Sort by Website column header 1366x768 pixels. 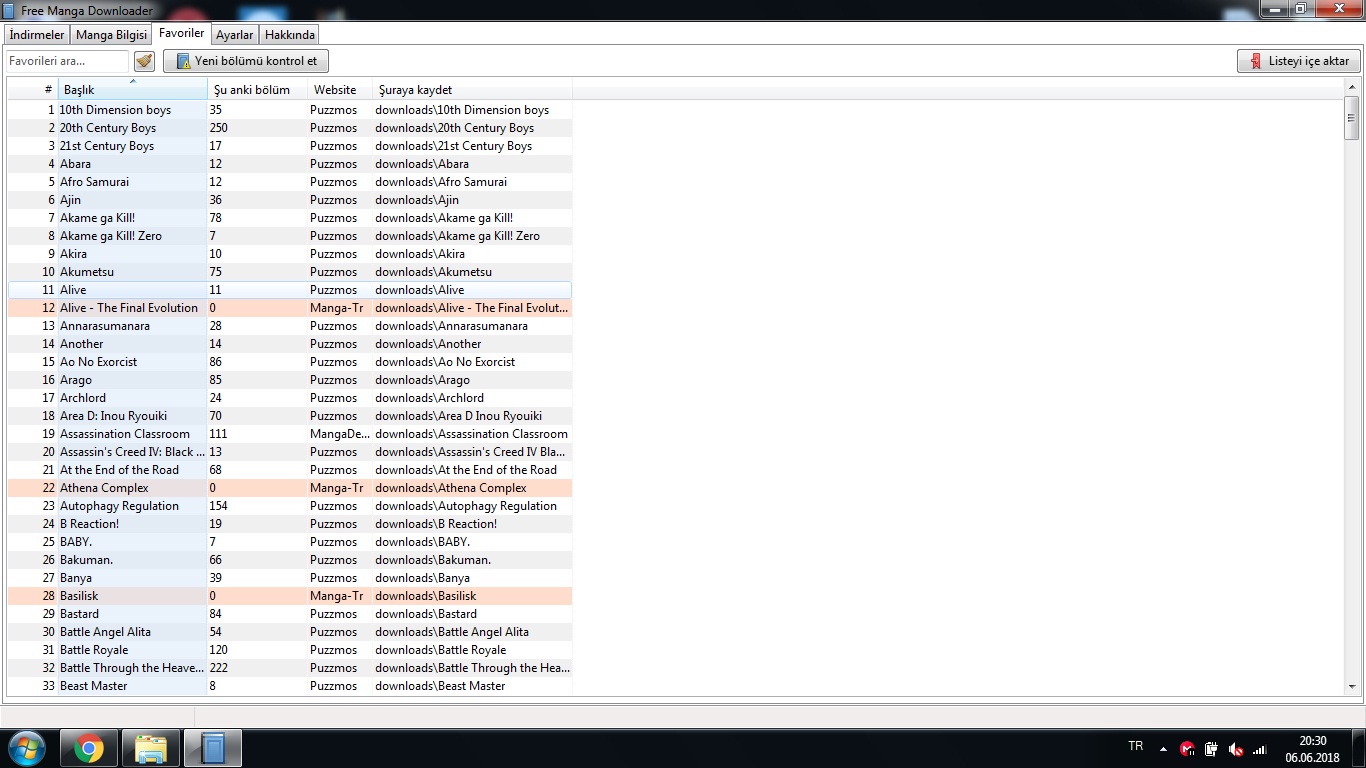click(x=340, y=90)
